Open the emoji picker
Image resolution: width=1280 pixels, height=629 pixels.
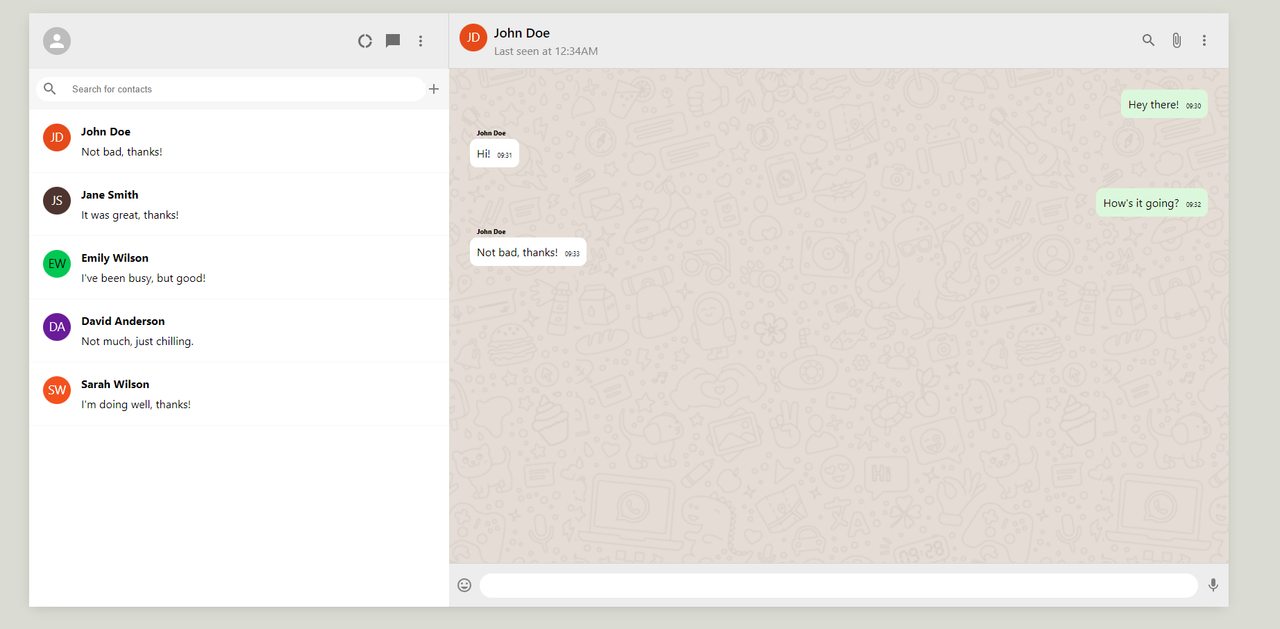point(464,585)
